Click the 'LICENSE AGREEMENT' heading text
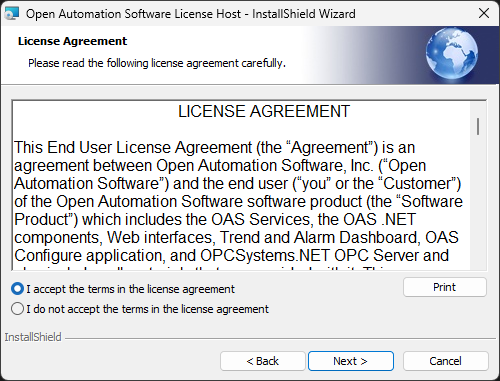Viewport: 500px width, 381px height. coord(264,111)
